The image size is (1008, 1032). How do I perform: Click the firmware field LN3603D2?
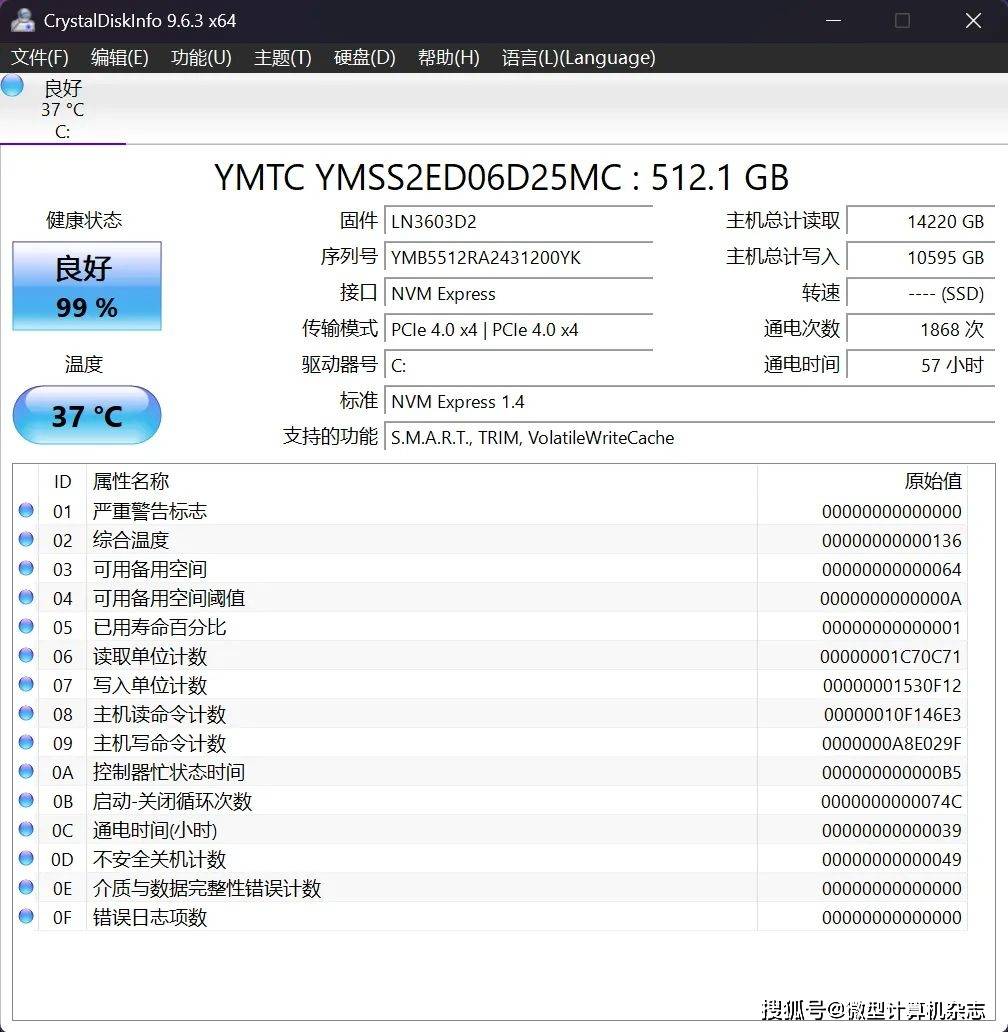518,221
